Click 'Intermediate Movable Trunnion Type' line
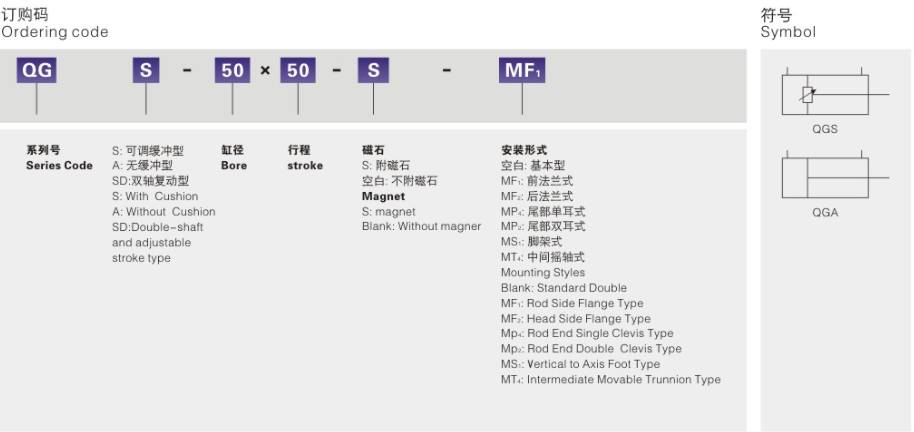Screen dimensions: 914x432 [x=611, y=380]
